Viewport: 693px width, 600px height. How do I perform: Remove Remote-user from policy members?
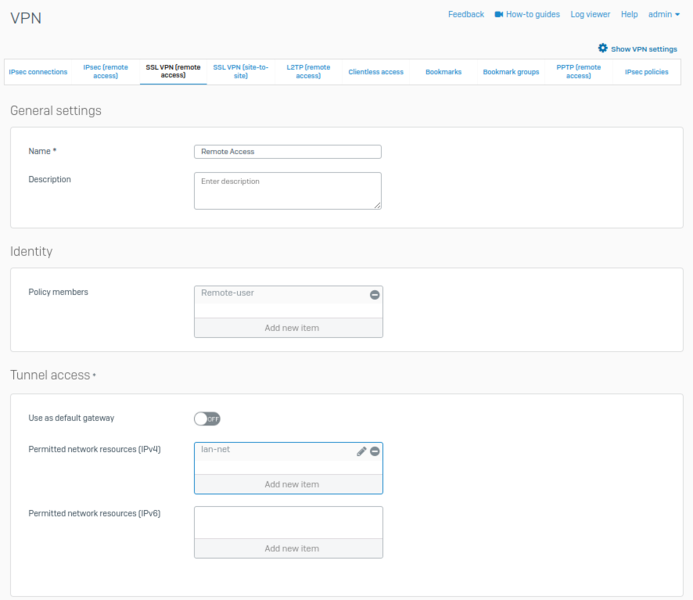click(x=375, y=295)
